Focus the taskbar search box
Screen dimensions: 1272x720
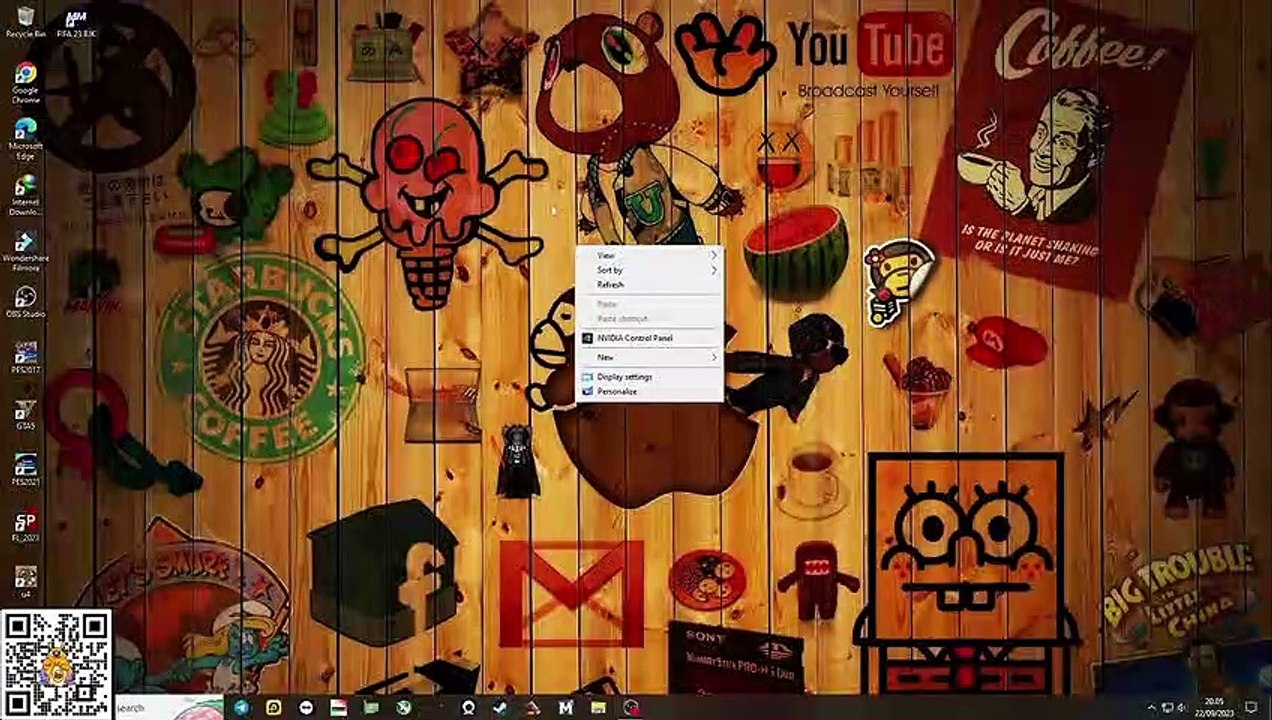[168, 707]
